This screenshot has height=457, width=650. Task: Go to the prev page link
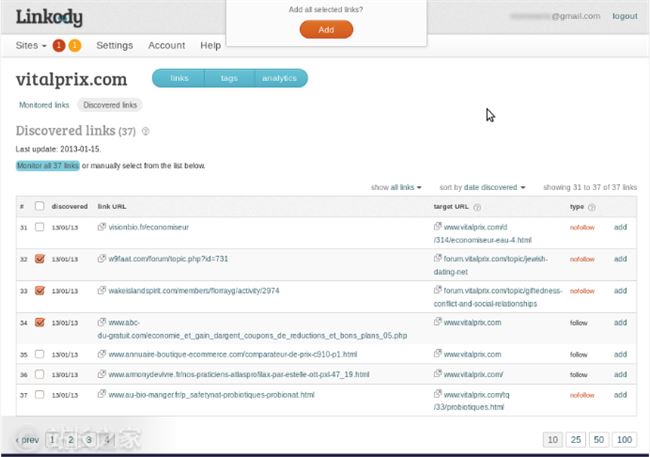pyautogui.click(x=27, y=440)
